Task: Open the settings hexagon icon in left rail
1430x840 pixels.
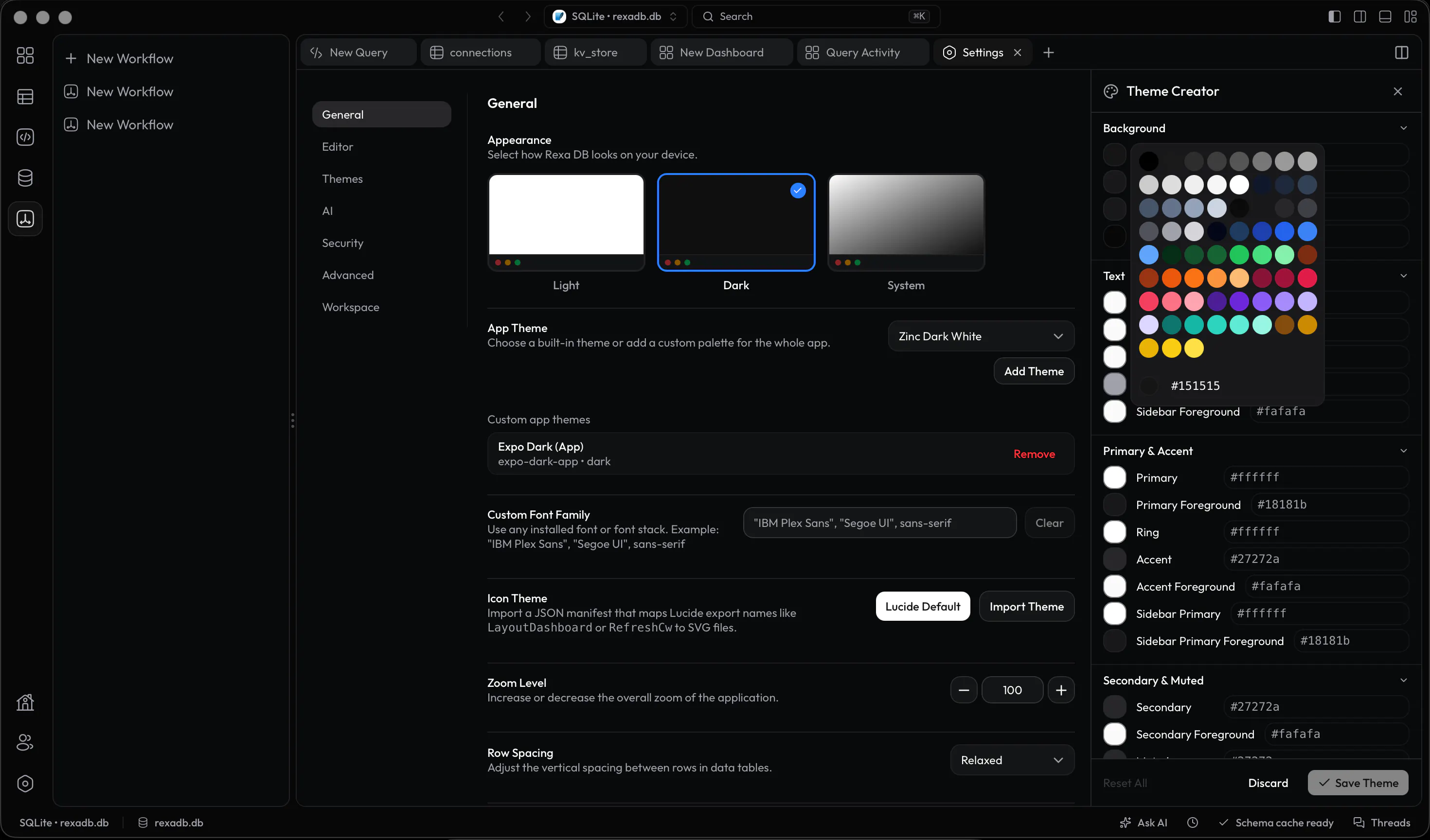Action: pyautogui.click(x=25, y=783)
